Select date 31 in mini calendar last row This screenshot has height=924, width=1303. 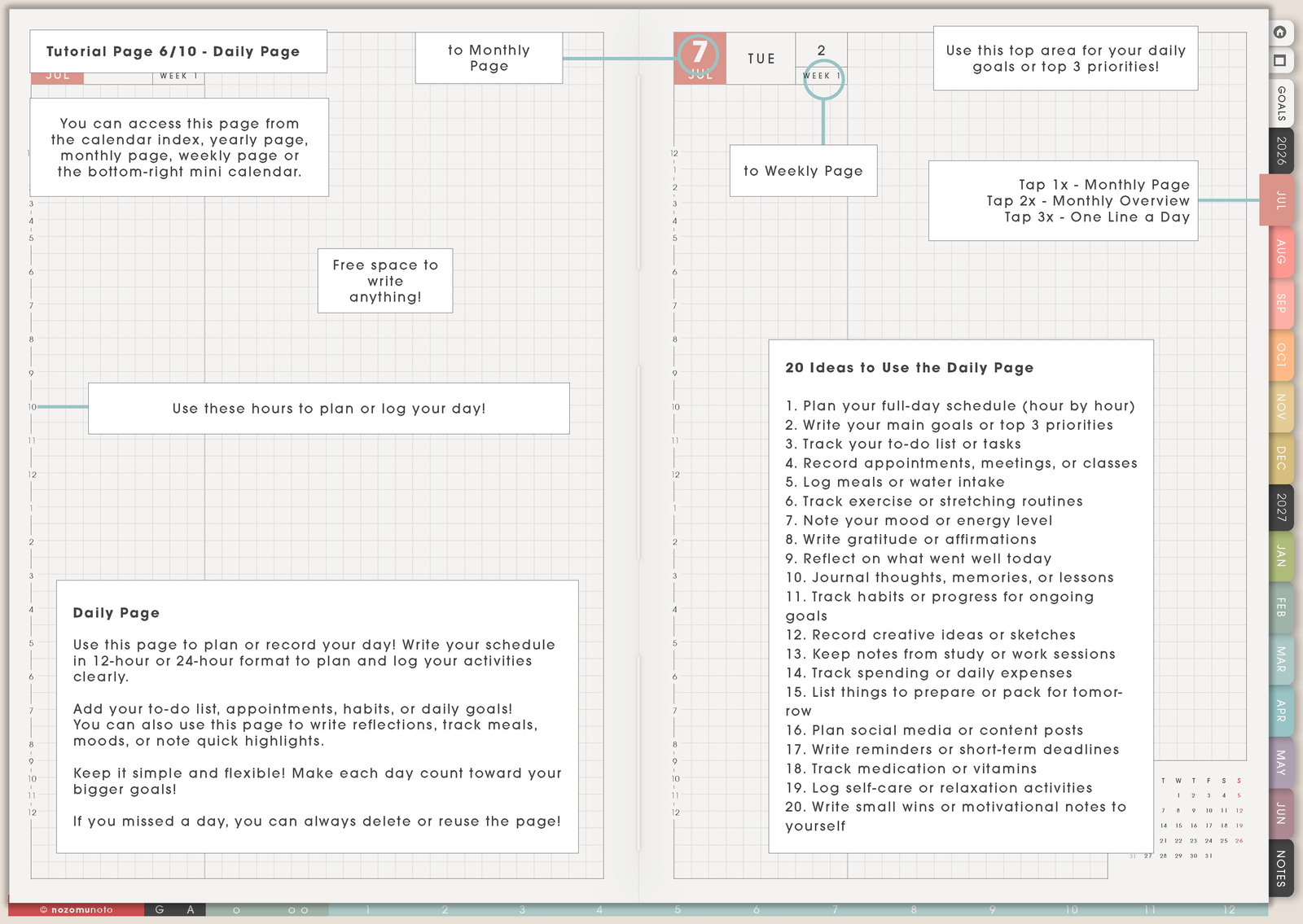tap(1209, 856)
